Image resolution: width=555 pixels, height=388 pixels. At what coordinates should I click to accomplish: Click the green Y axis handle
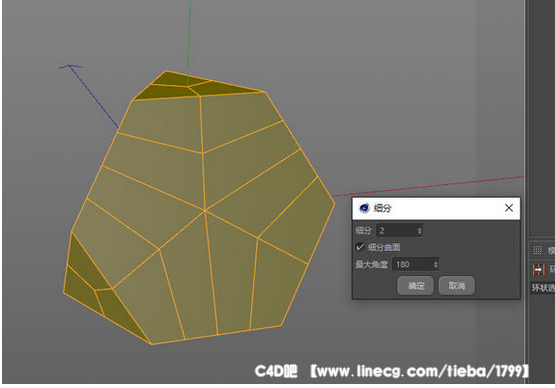click(189, 39)
